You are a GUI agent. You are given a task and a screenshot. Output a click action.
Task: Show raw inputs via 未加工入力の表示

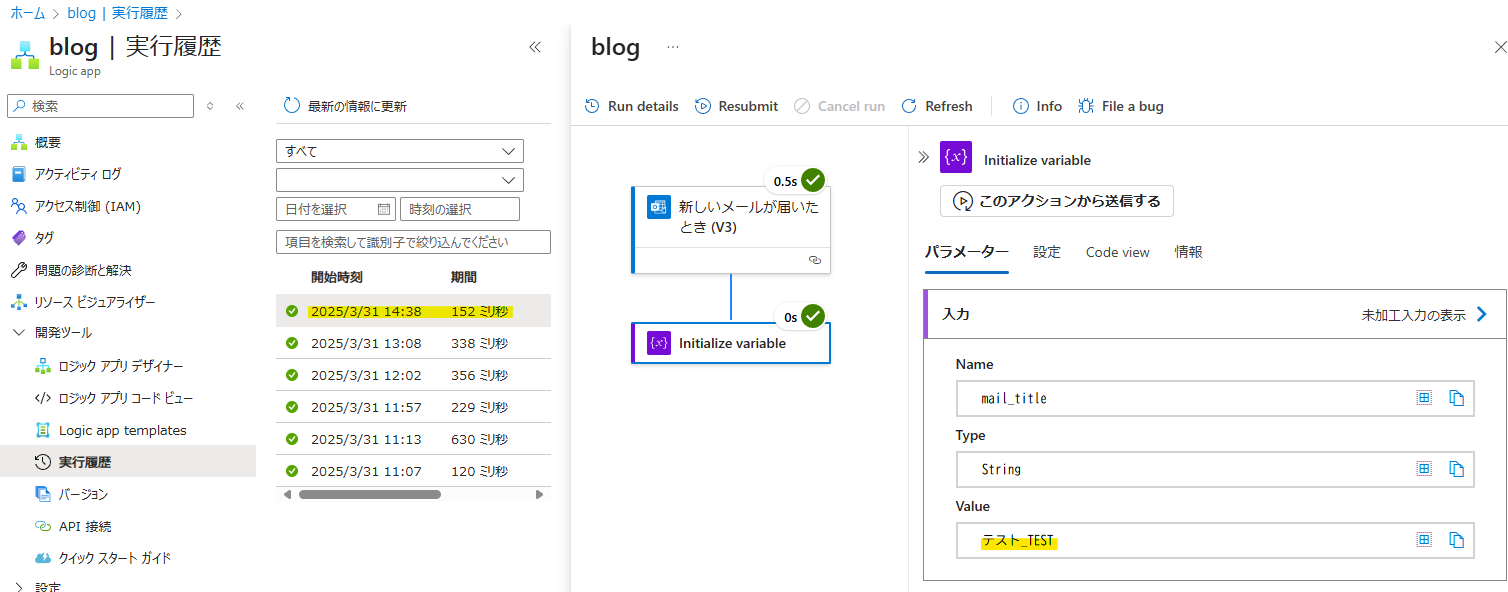[1425, 314]
